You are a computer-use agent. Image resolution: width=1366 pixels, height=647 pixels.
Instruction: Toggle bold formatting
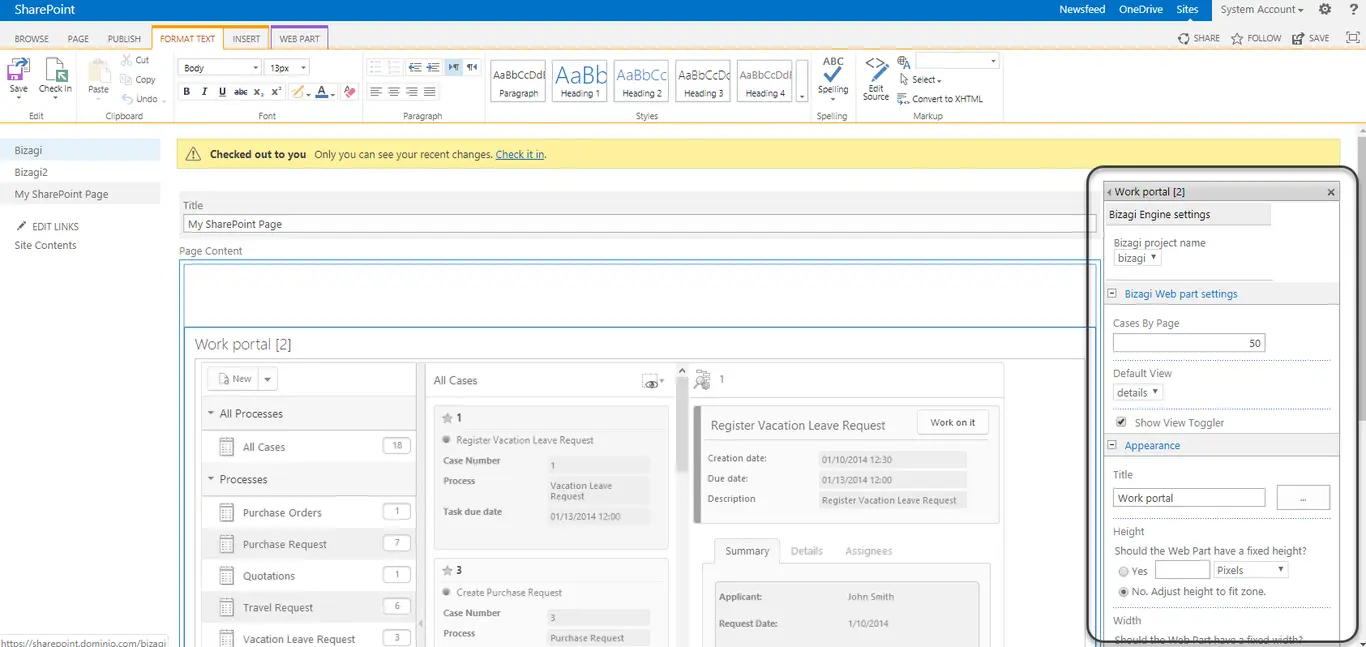coord(187,92)
